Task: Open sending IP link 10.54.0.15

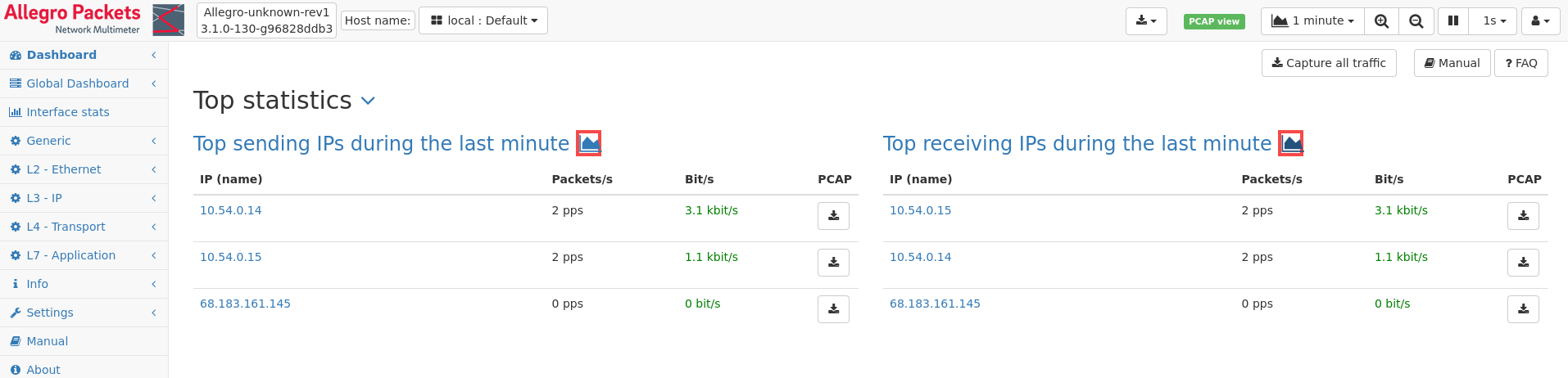Action: (231, 257)
